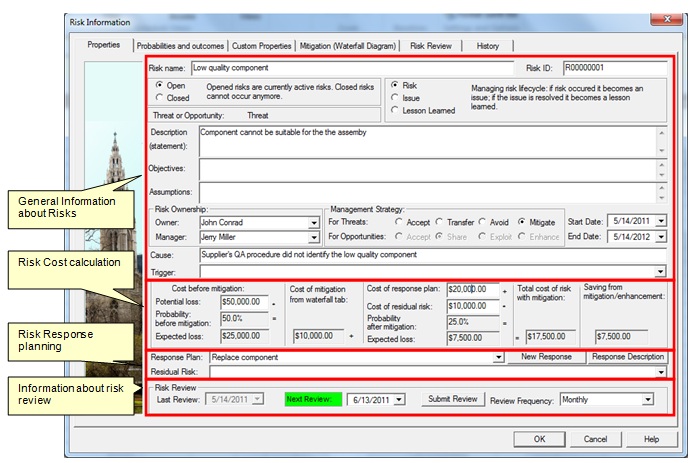This screenshot has height=463, width=691.
Task: Click the Probability after mitigation field
Action: pyautogui.click(x=473, y=322)
